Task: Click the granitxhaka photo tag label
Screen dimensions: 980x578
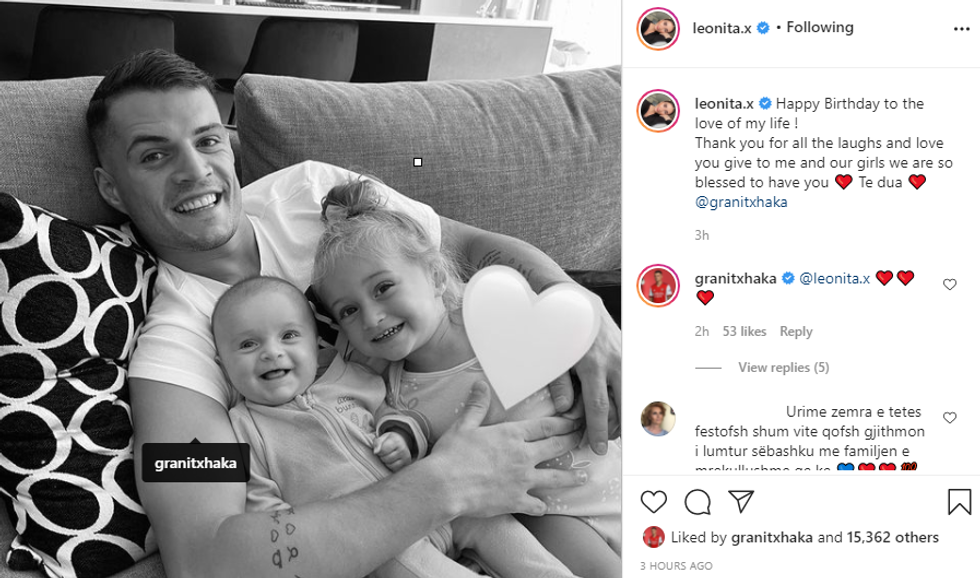Action: click(196, 463)
